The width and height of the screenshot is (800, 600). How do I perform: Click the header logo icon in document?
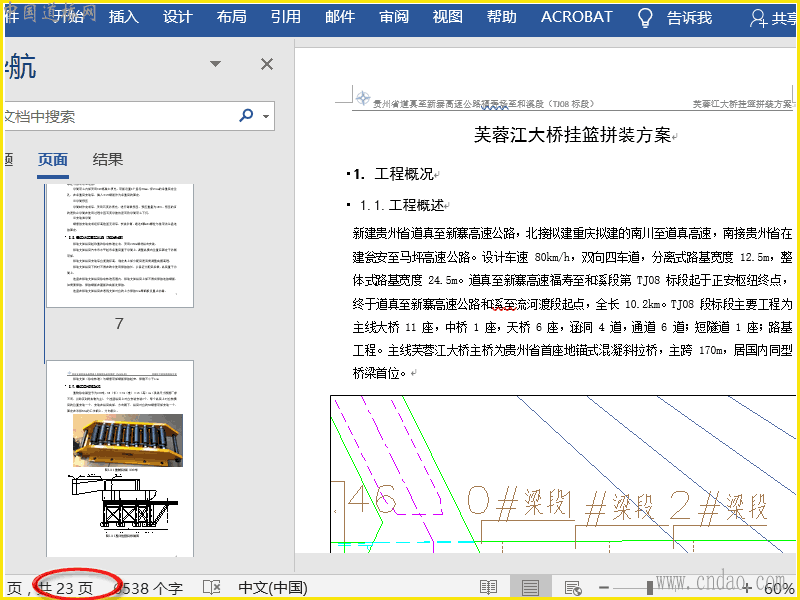(363, 98)
